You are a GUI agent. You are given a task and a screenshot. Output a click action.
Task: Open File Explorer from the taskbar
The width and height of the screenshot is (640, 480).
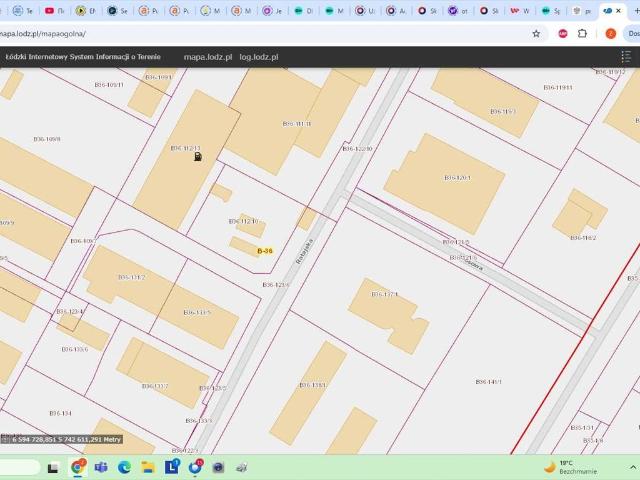coord(147,467)
